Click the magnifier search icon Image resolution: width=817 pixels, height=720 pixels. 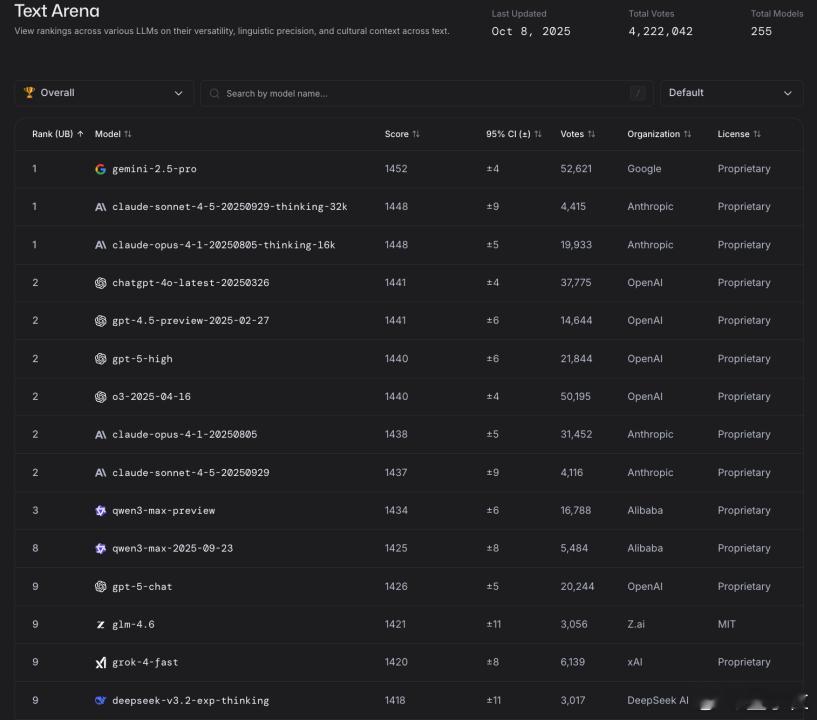214,94
